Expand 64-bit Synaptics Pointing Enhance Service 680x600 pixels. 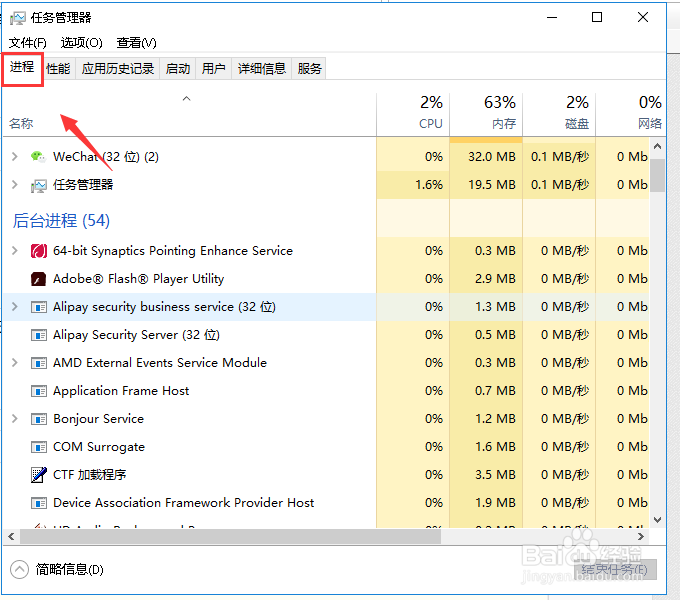tap(15, 251)
